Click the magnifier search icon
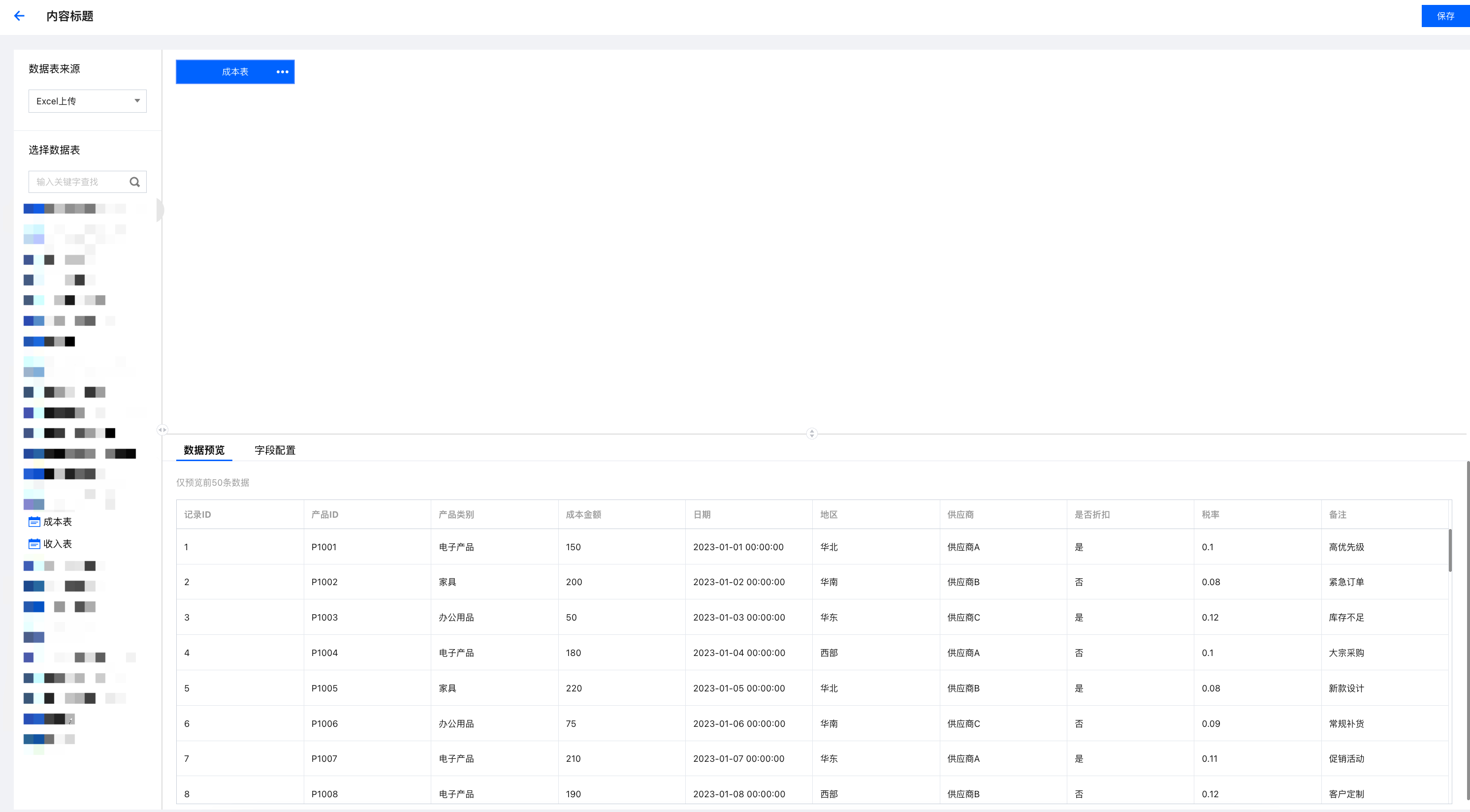The height and width of the screenshot is (812, 1470). coord(135,182)
